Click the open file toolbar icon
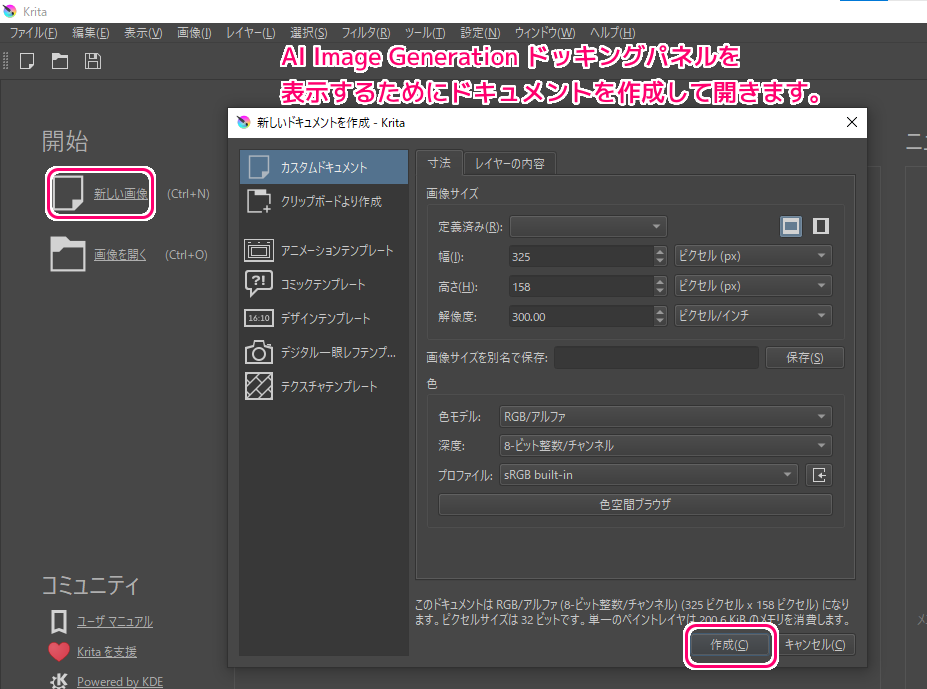 (60, 61)
